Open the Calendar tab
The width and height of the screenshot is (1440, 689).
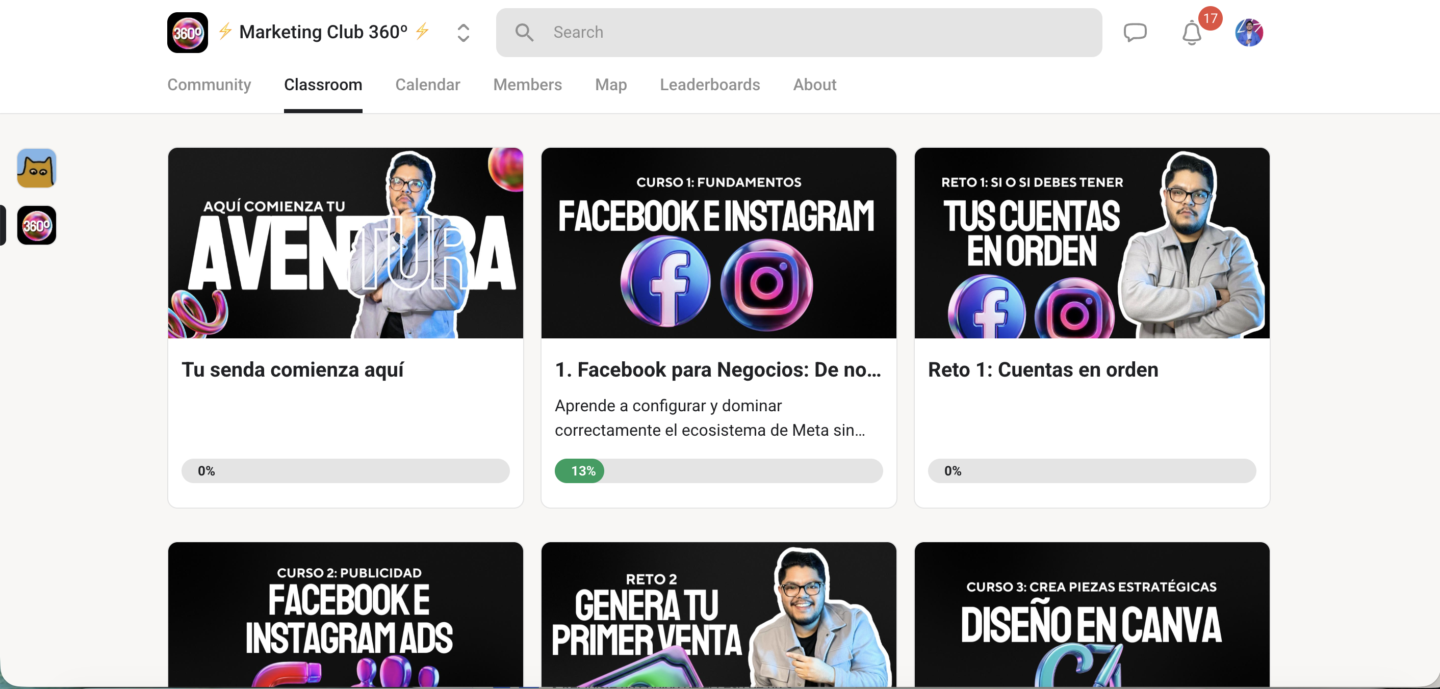pos(428,85)
